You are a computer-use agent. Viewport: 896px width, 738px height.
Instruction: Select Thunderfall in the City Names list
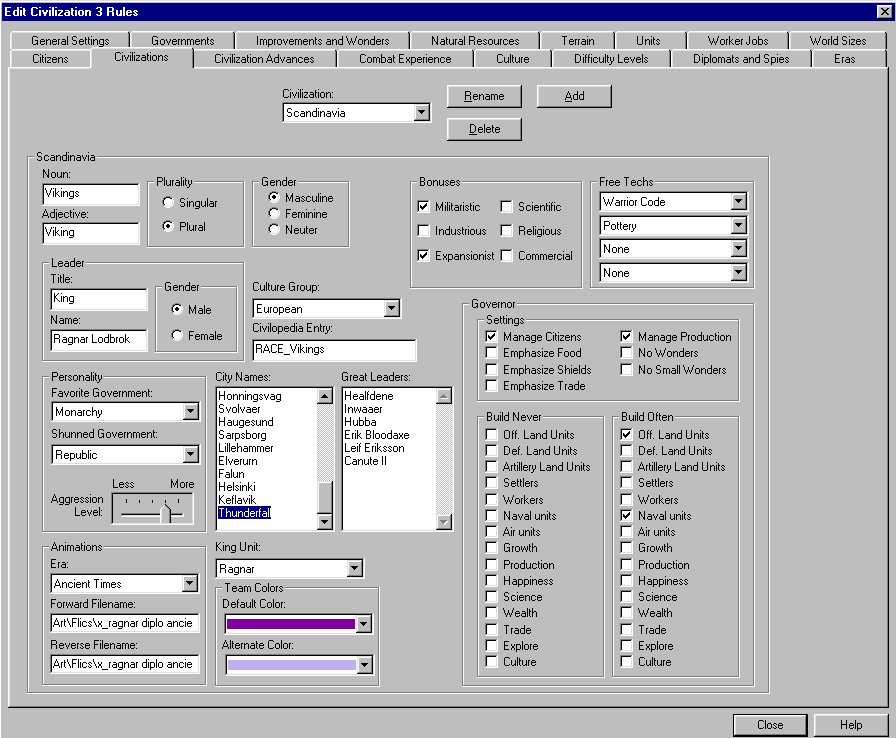[x=244, y=512]
